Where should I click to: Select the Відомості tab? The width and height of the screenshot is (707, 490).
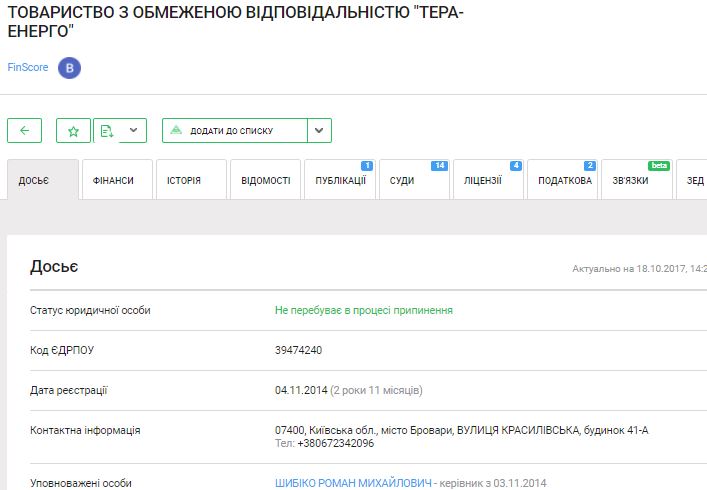(265, 181)
